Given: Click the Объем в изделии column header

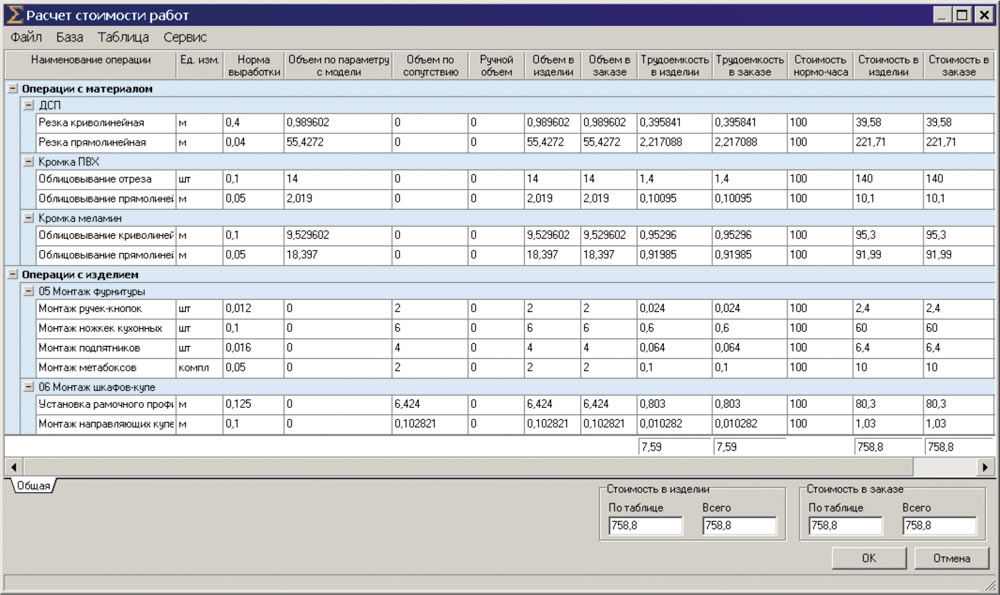Looking at the screenshot, I should (x=553, y=65).
